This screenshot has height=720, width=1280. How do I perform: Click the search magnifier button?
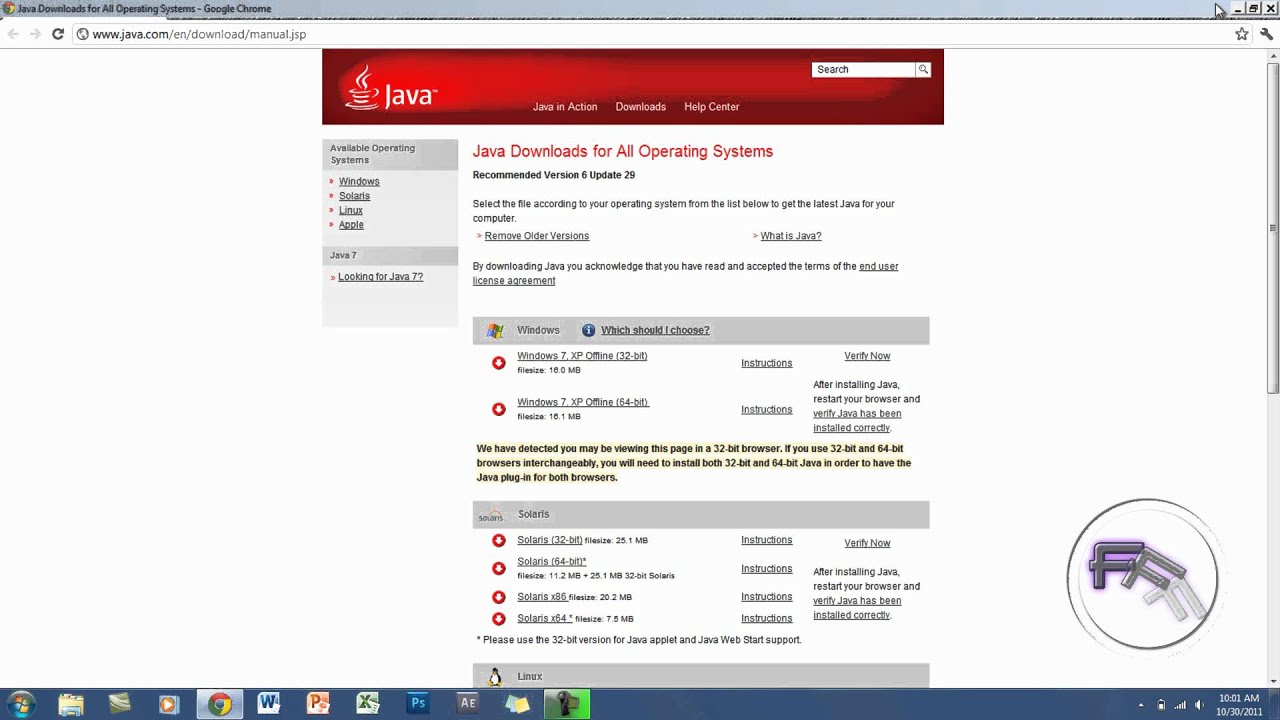[923, 69]
